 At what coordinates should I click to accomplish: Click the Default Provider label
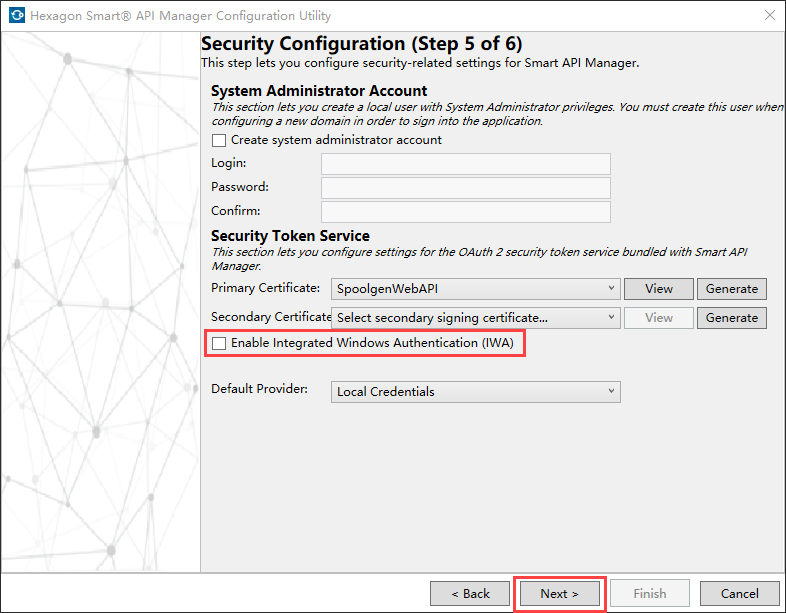(259, 388)
